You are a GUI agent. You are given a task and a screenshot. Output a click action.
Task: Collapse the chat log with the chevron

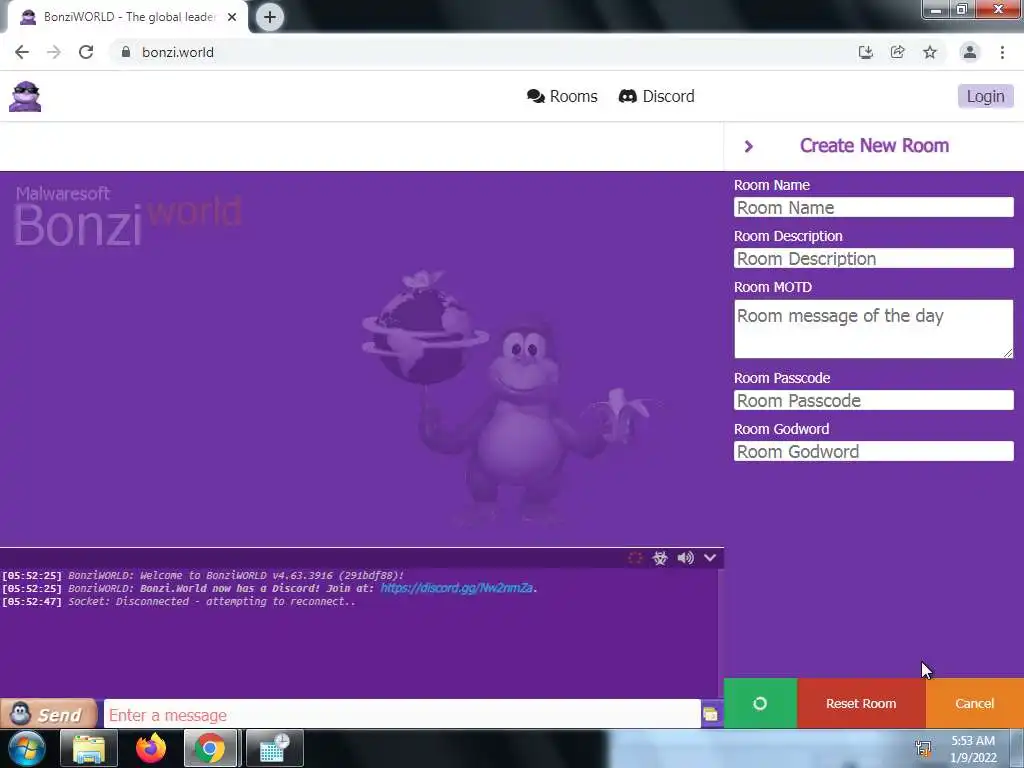pyautogui.click(x=710, y=558)
